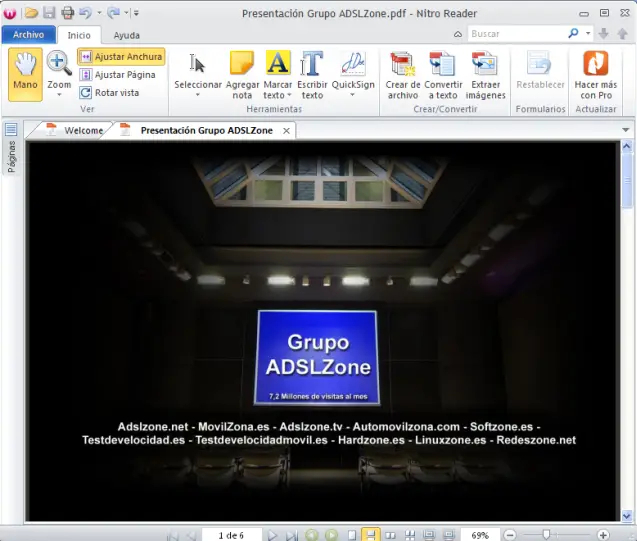This screenshot has height=541, width=637.
Task: Redo the last action
Action: pos(113,13)
